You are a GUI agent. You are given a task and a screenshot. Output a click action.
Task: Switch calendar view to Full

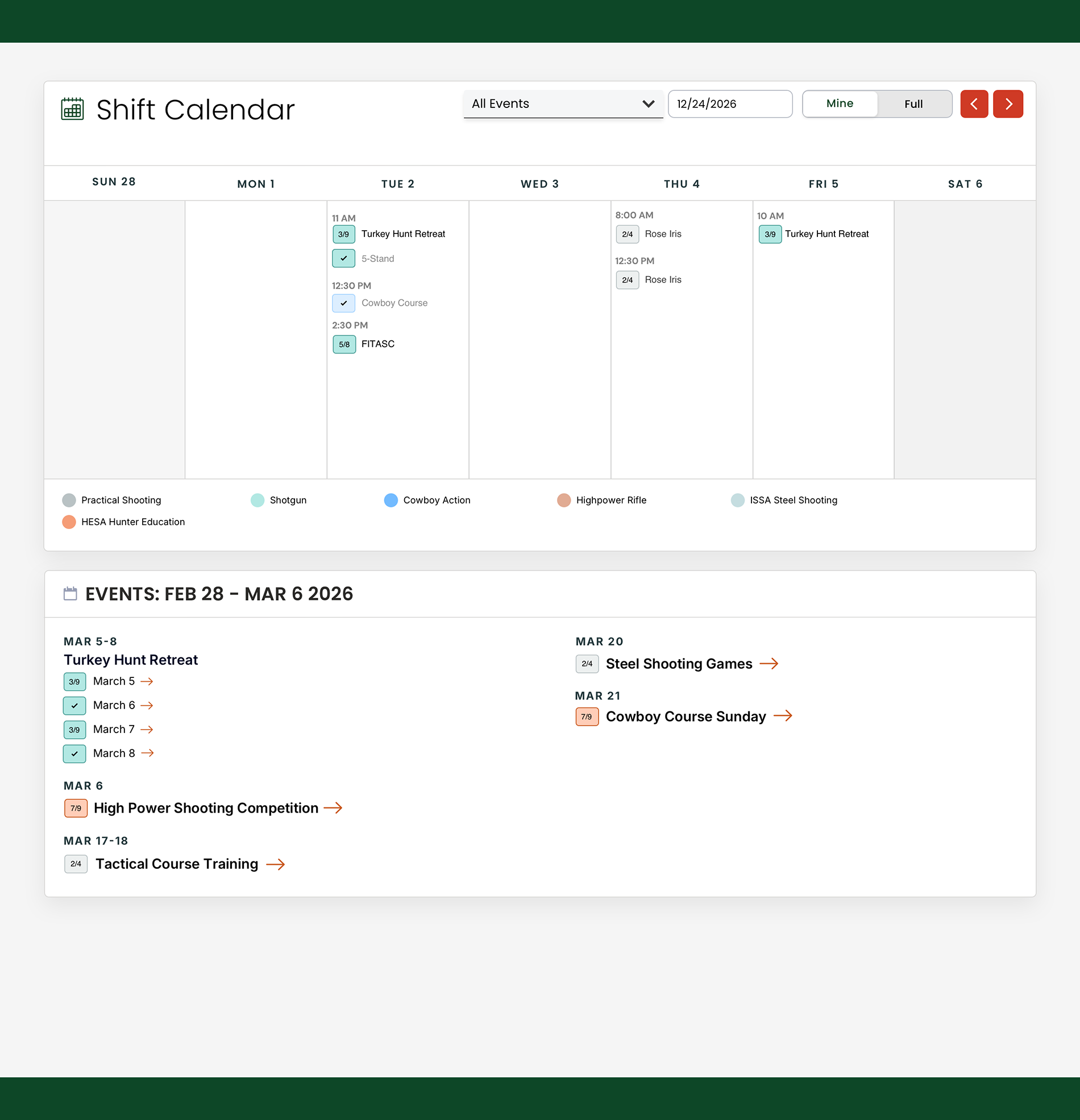(913, 104)
